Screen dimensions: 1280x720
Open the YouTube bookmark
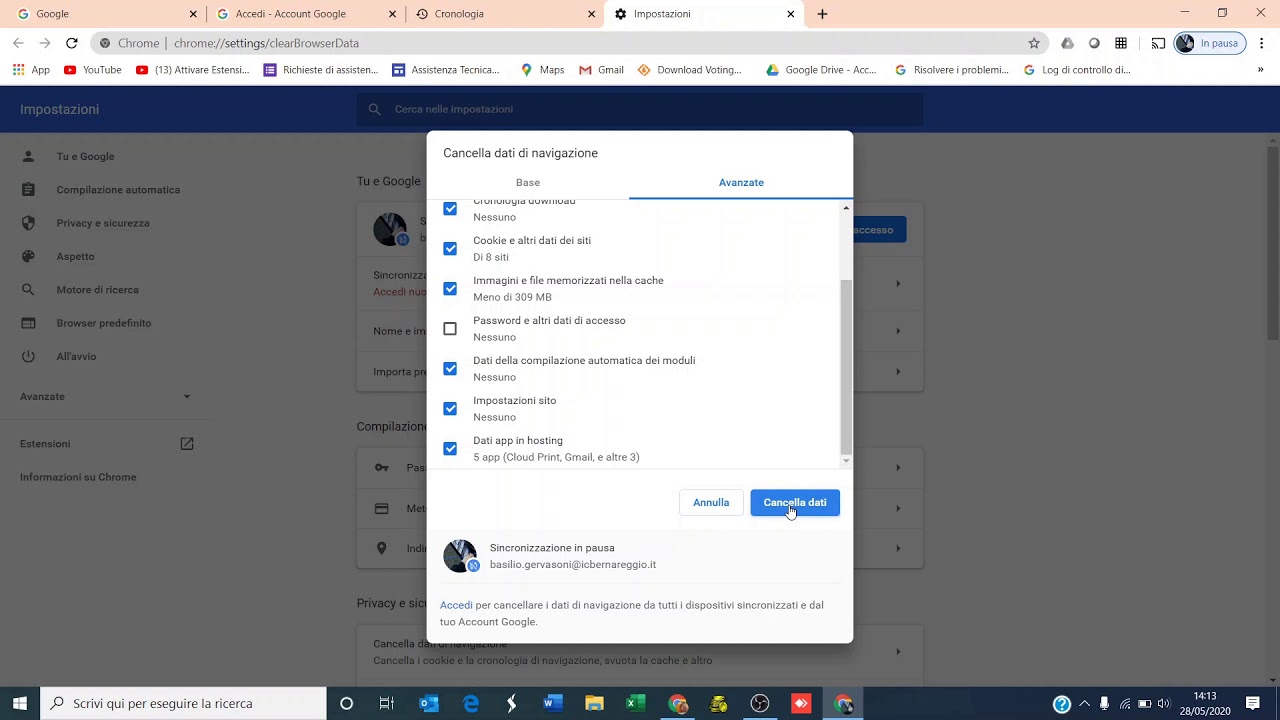(x=92, y=70)
